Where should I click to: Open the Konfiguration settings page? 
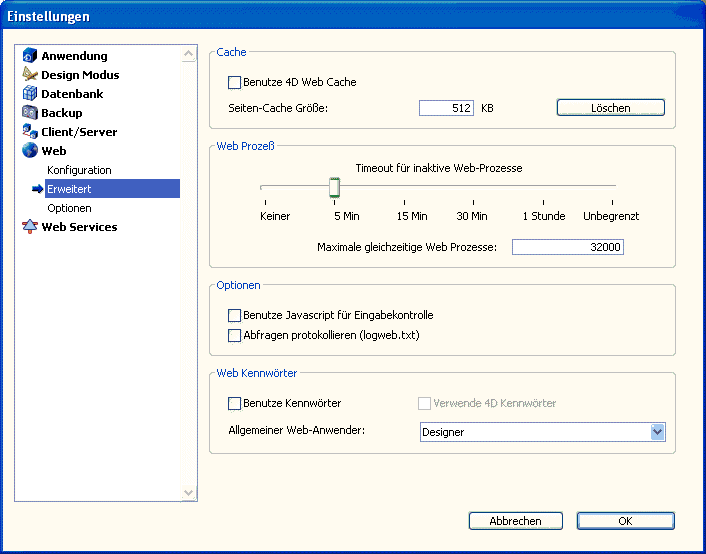(79, 170)
